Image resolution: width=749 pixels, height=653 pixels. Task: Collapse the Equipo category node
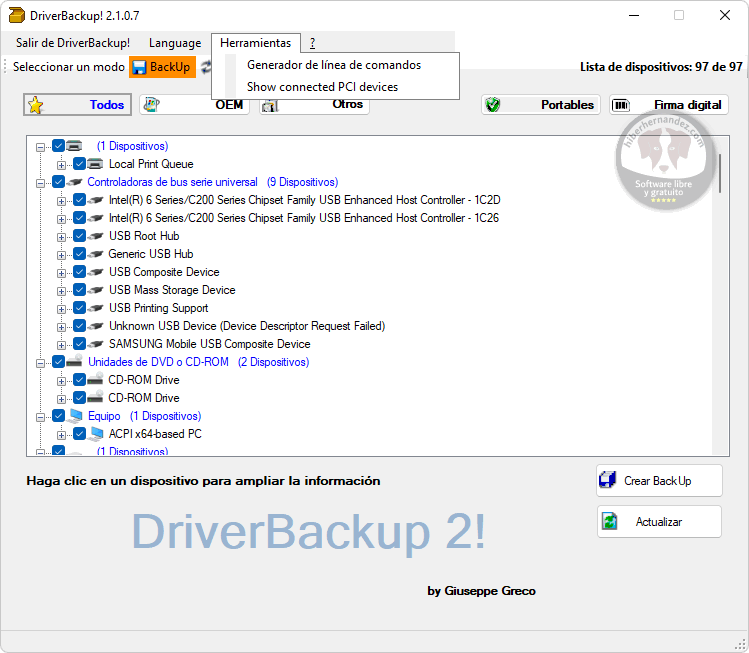41,417
